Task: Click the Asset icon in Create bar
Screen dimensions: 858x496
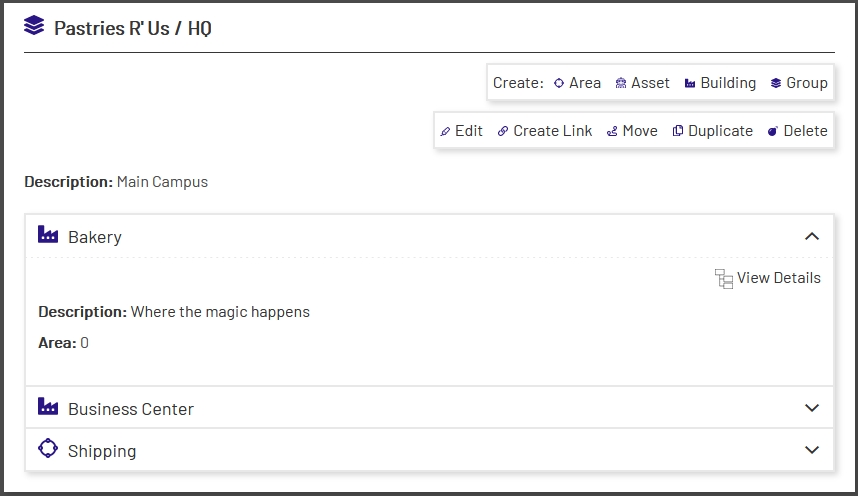Action: coord(621,83)
